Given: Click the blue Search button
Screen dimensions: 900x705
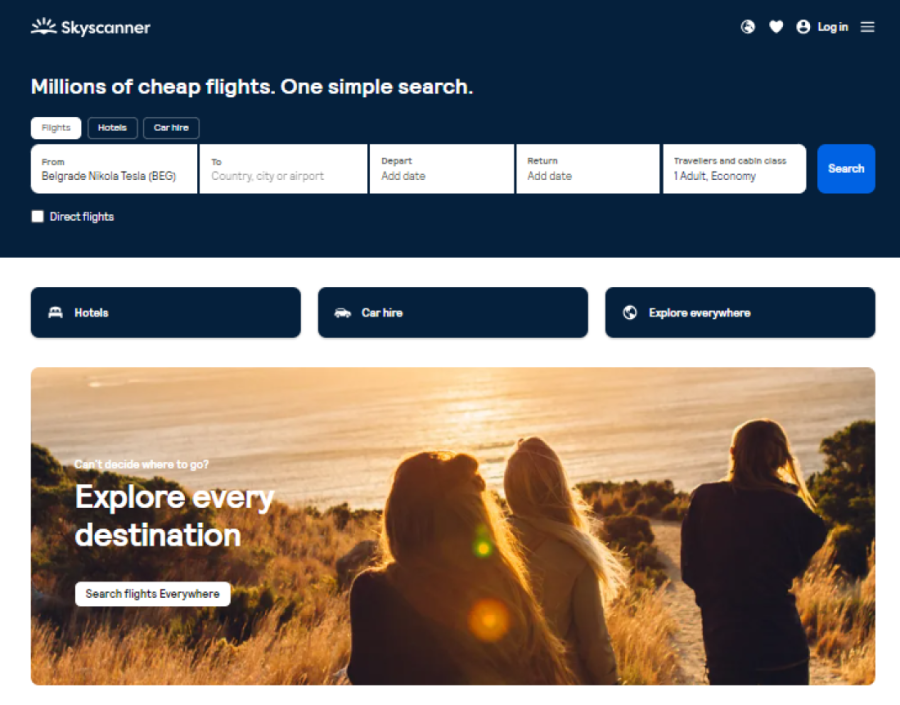Looking at the screenshot, I should [846, 169].
